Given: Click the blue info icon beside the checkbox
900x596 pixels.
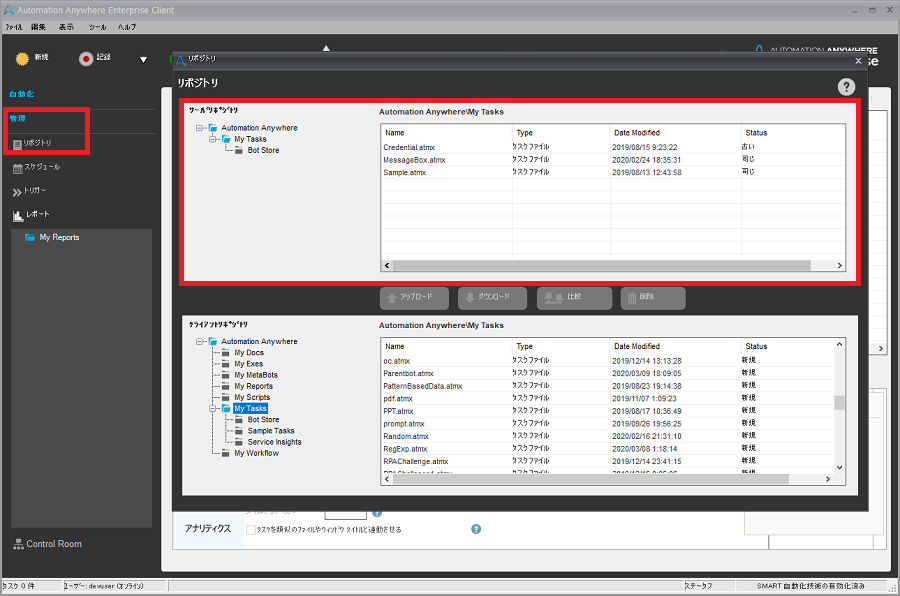Looking at the screenshot, I should click(x=476, y=529).
